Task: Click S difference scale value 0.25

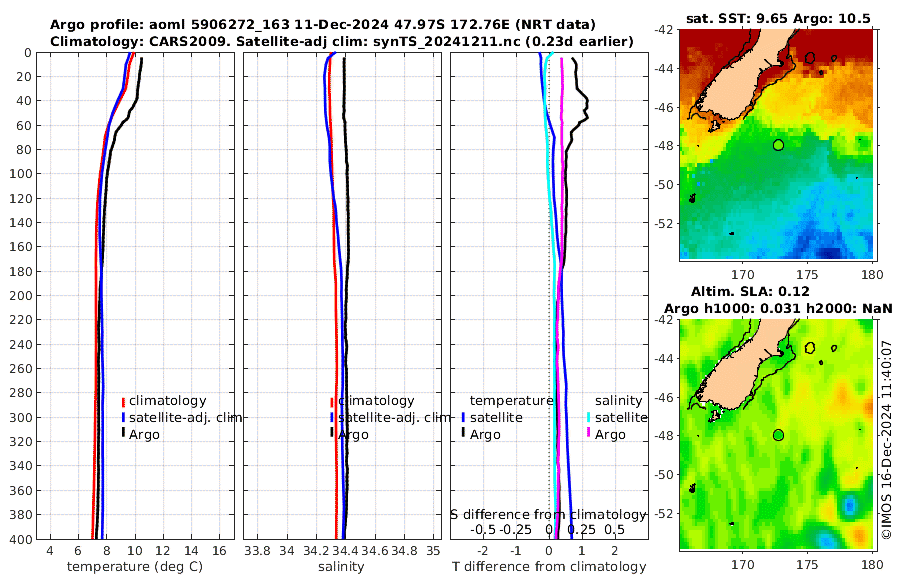Action: [581, 529]
